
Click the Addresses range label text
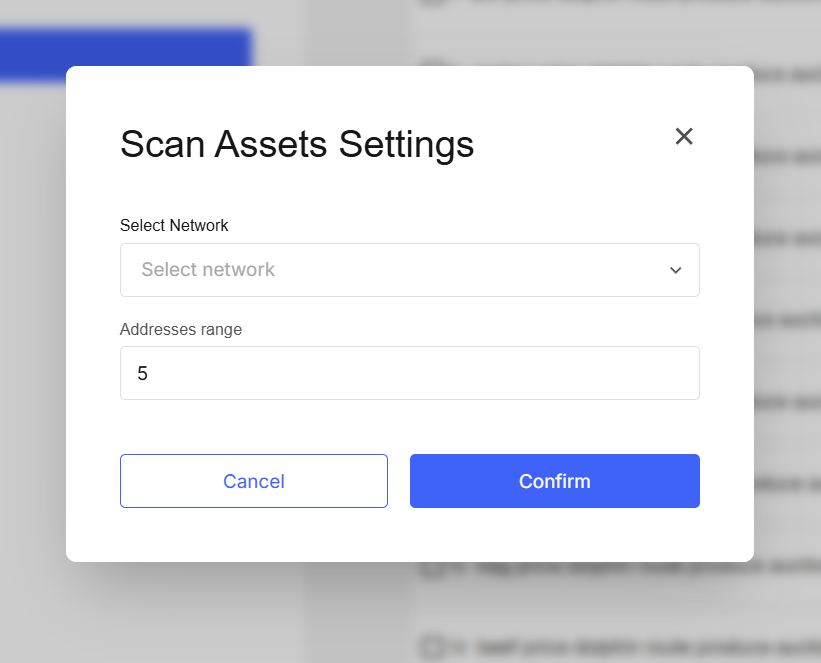pyautogui.click(x=181, y=329)
